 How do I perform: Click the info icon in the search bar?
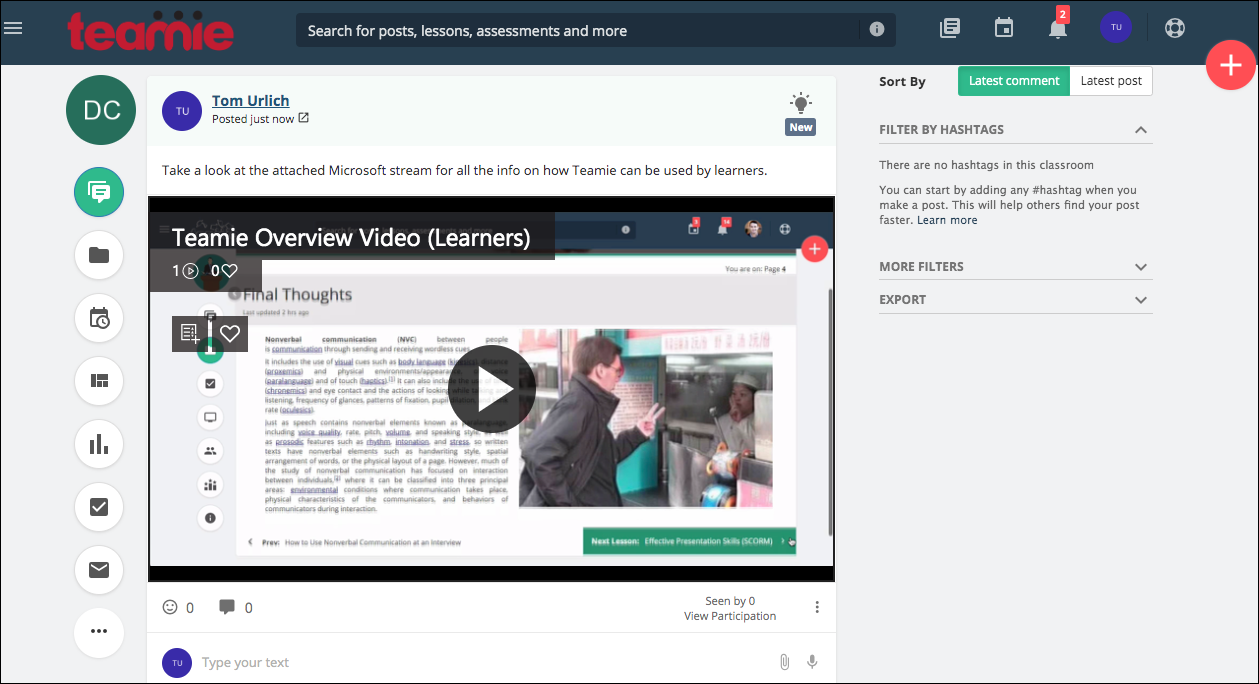click(877, 30)
